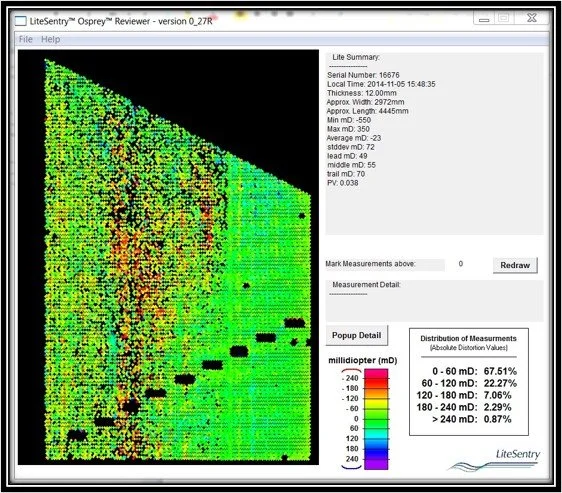Click the Mark Measurements above value field
Viewport: 562px width, 493px height.
461,264
